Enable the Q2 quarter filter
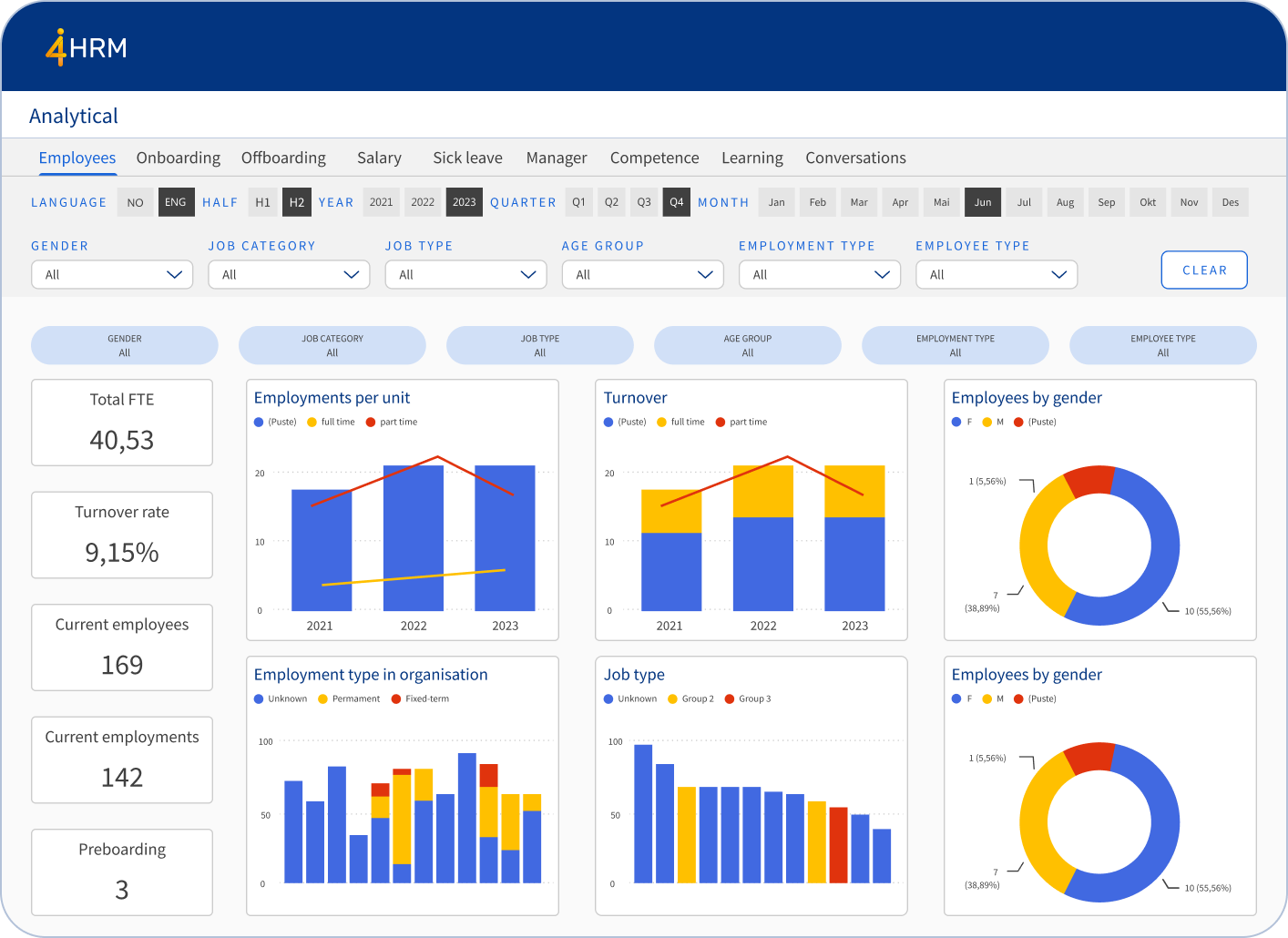This screenshot has width=1288, height=938. coord(611,202)
